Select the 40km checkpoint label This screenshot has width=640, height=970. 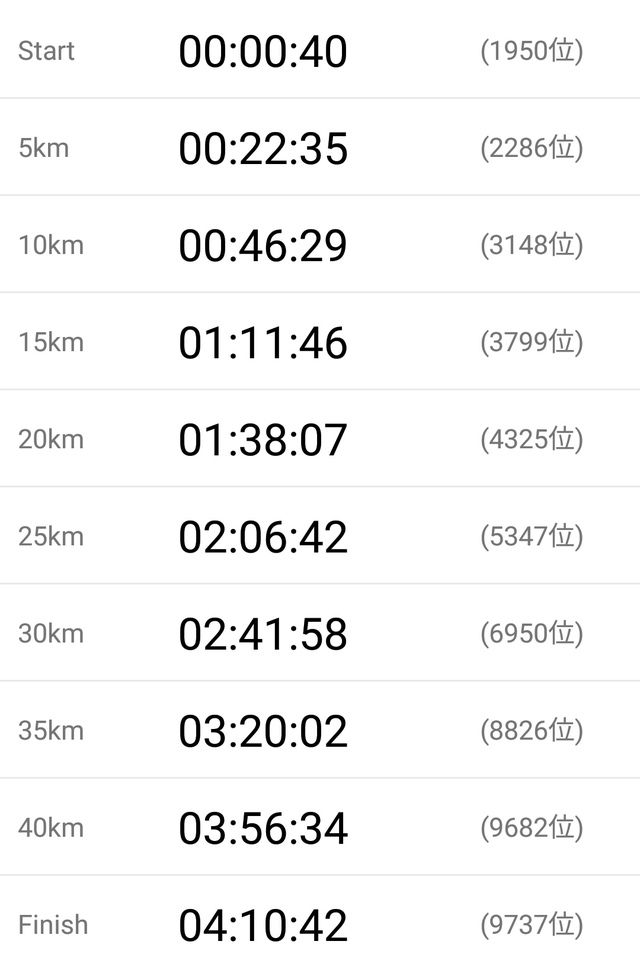click(x=51, y=828)
